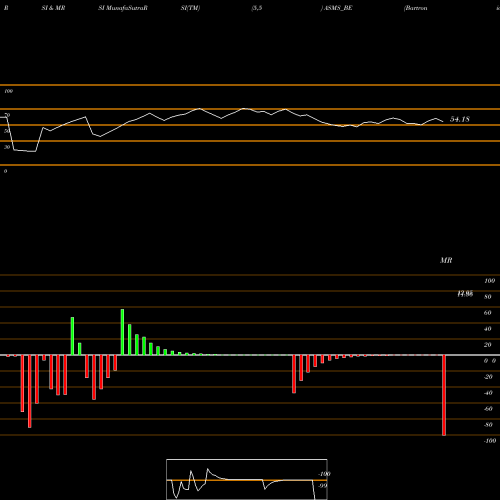Viewport: 500px width, 500px height.
Task: Click the "-60" MR axis label
Action: pyautogui.click(x=488, y=409)
